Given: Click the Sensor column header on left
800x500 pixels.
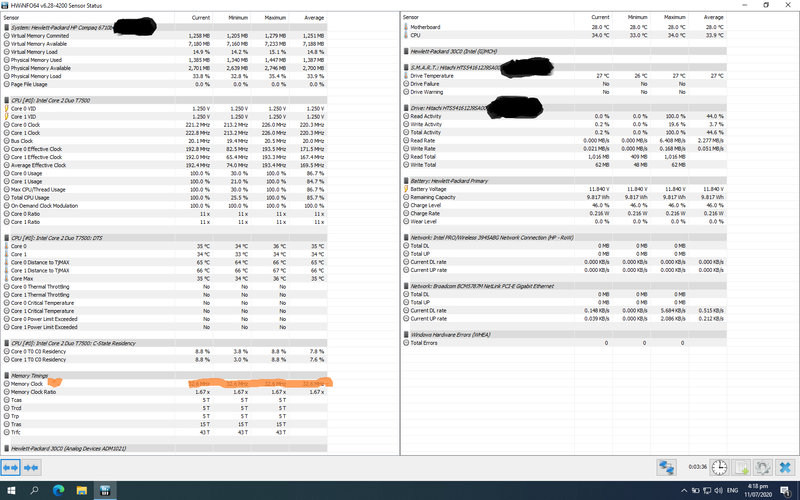Looking at the screenshot, I should 15,17.
